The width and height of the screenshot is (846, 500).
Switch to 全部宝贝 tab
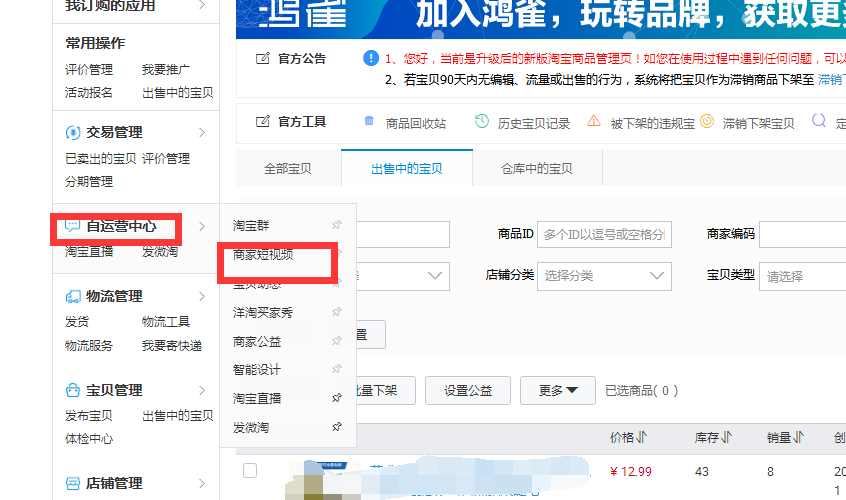(x=288, y=169)
